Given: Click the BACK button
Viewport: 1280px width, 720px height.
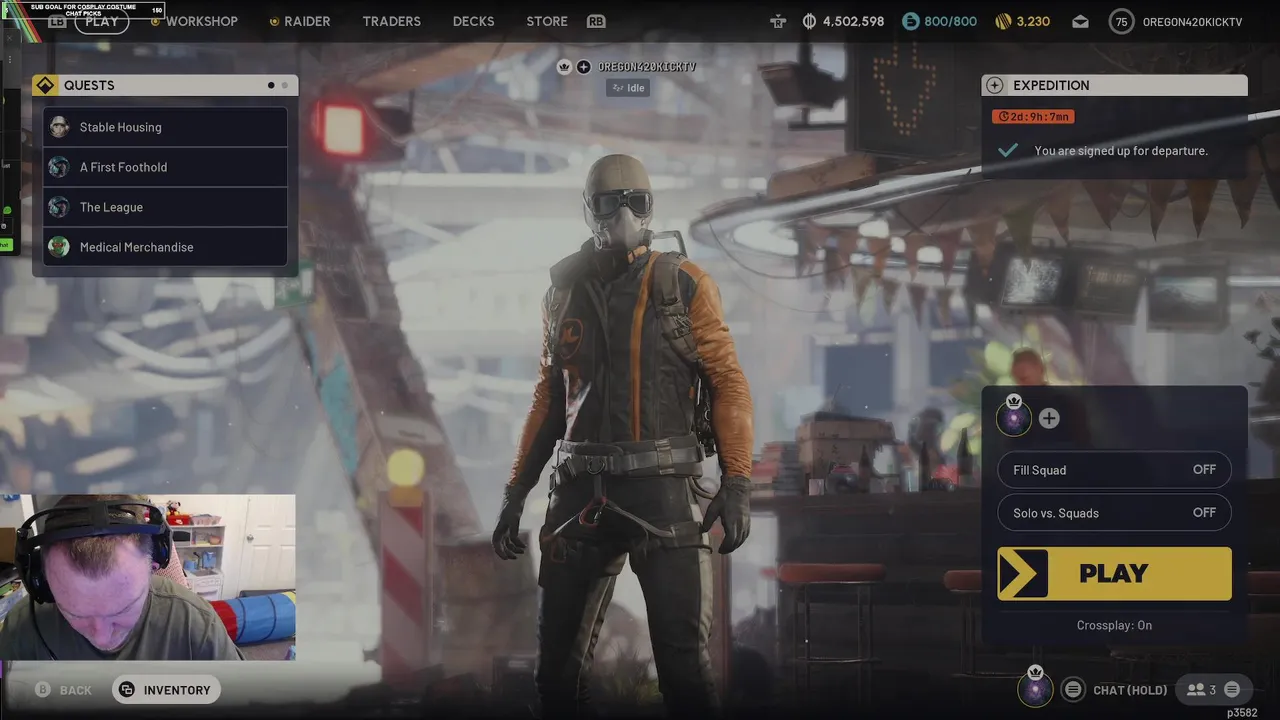Looking at the screenshot, I should (x=64, y=690).
